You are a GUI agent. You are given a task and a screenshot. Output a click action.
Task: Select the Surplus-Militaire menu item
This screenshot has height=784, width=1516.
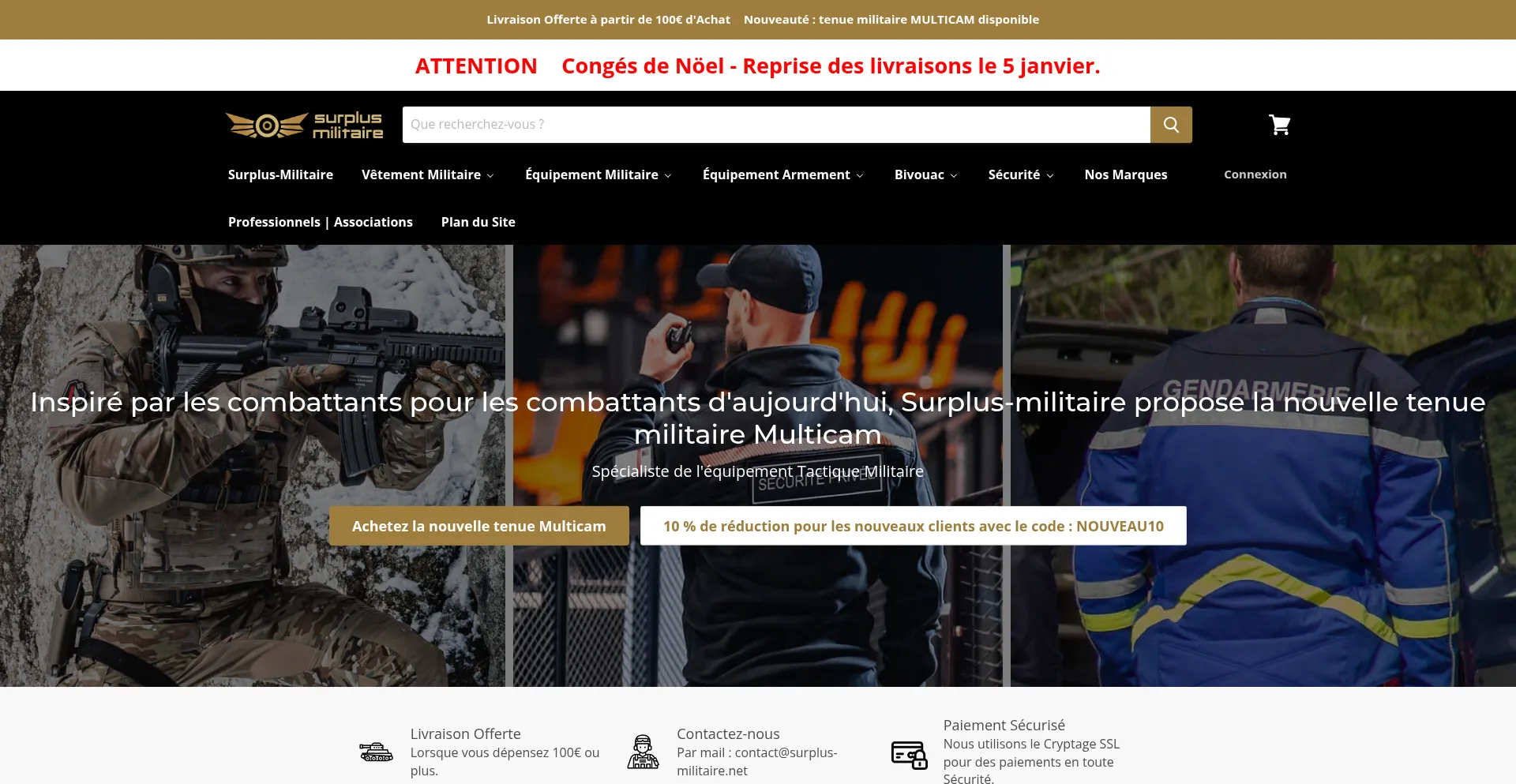click(x=280, y=174)
